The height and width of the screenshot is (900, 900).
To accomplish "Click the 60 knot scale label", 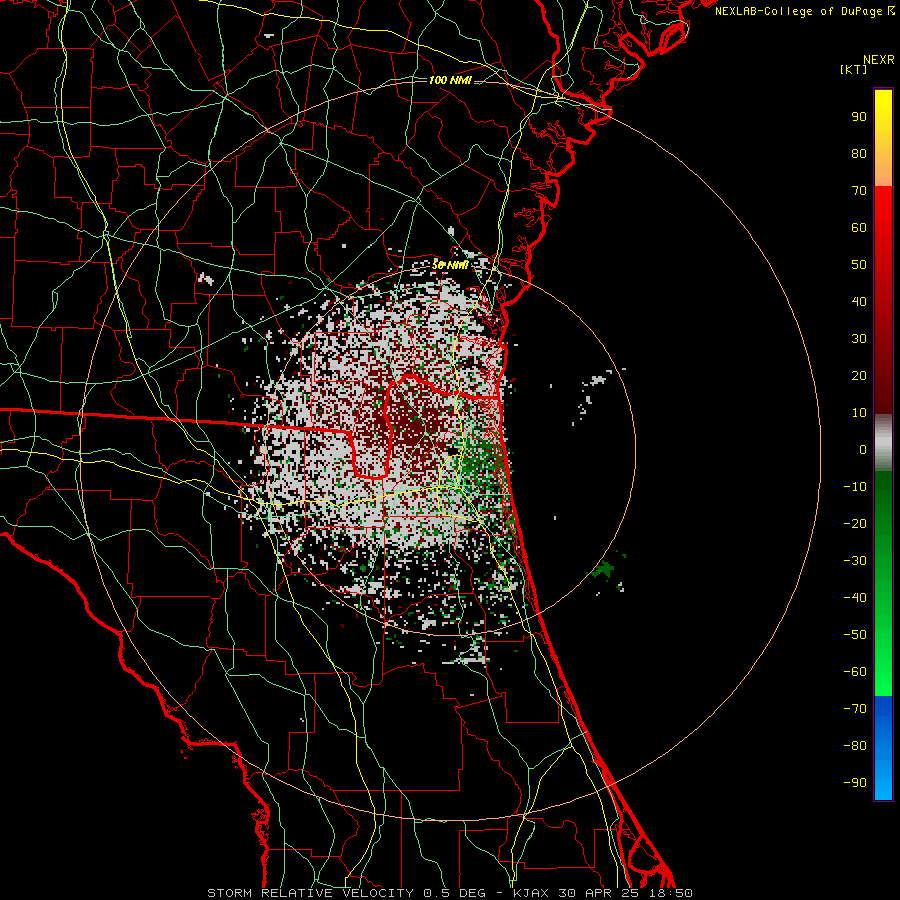I will point(859,228).
